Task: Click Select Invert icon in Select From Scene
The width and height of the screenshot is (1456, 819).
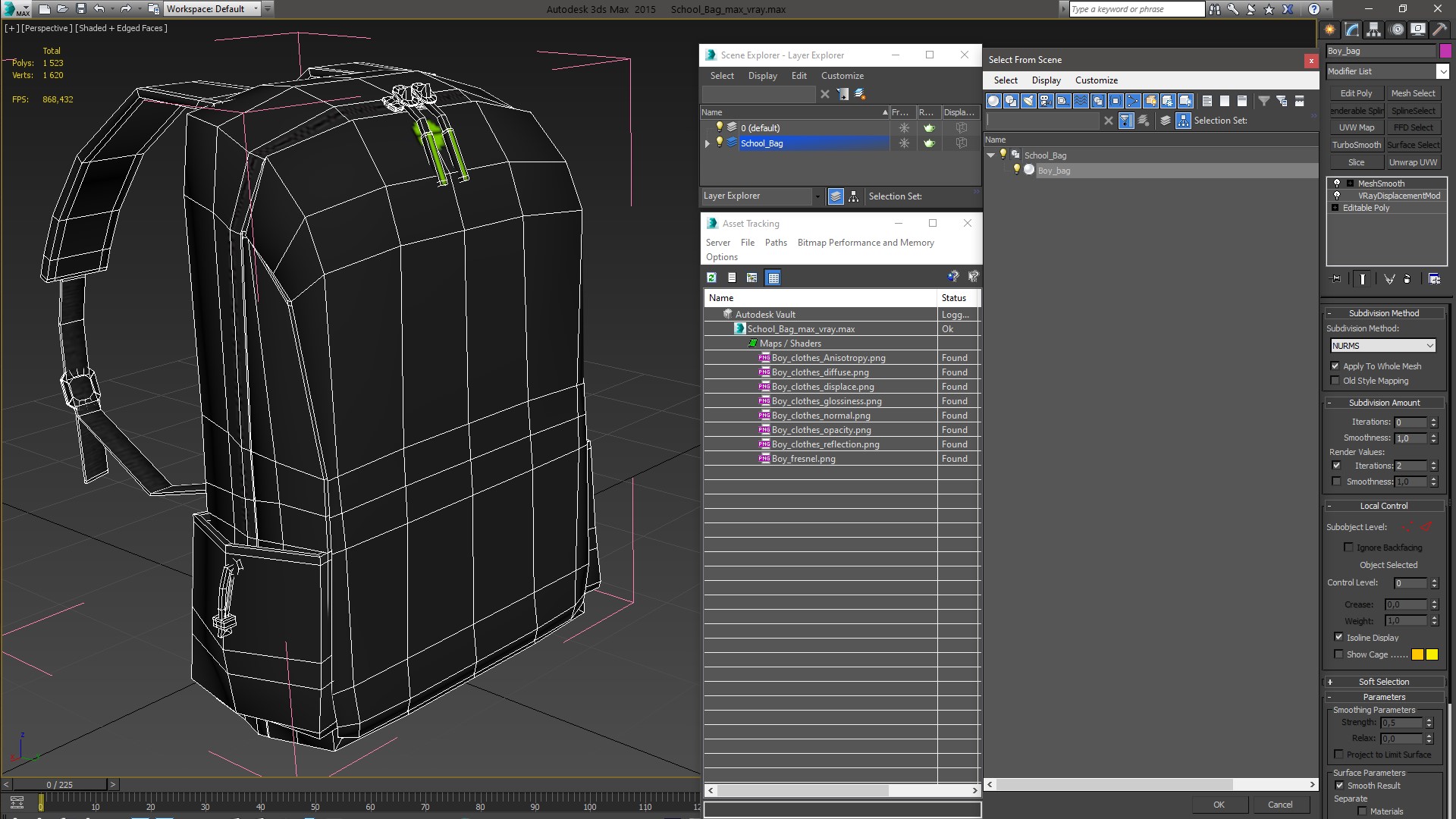Action: 1242,101
